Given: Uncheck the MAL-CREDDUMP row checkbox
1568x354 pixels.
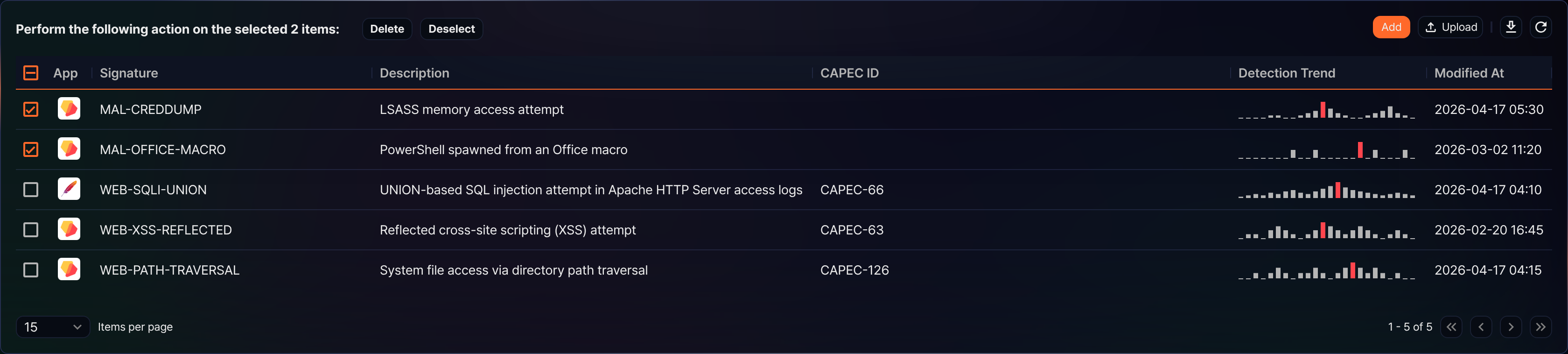Looking at the screenshot, I should [x=30, y=110].
